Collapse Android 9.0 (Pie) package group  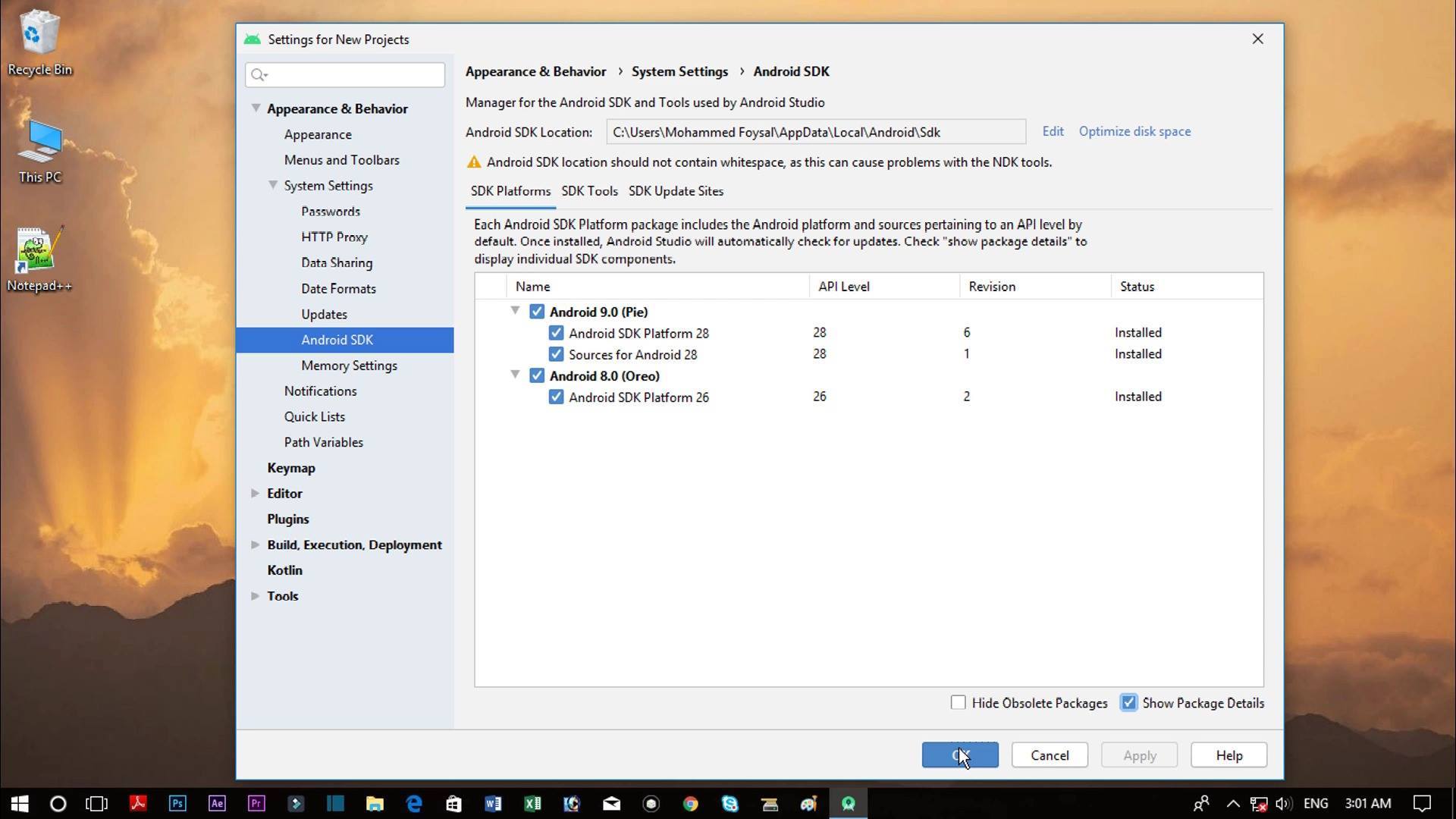click(516, 311)
